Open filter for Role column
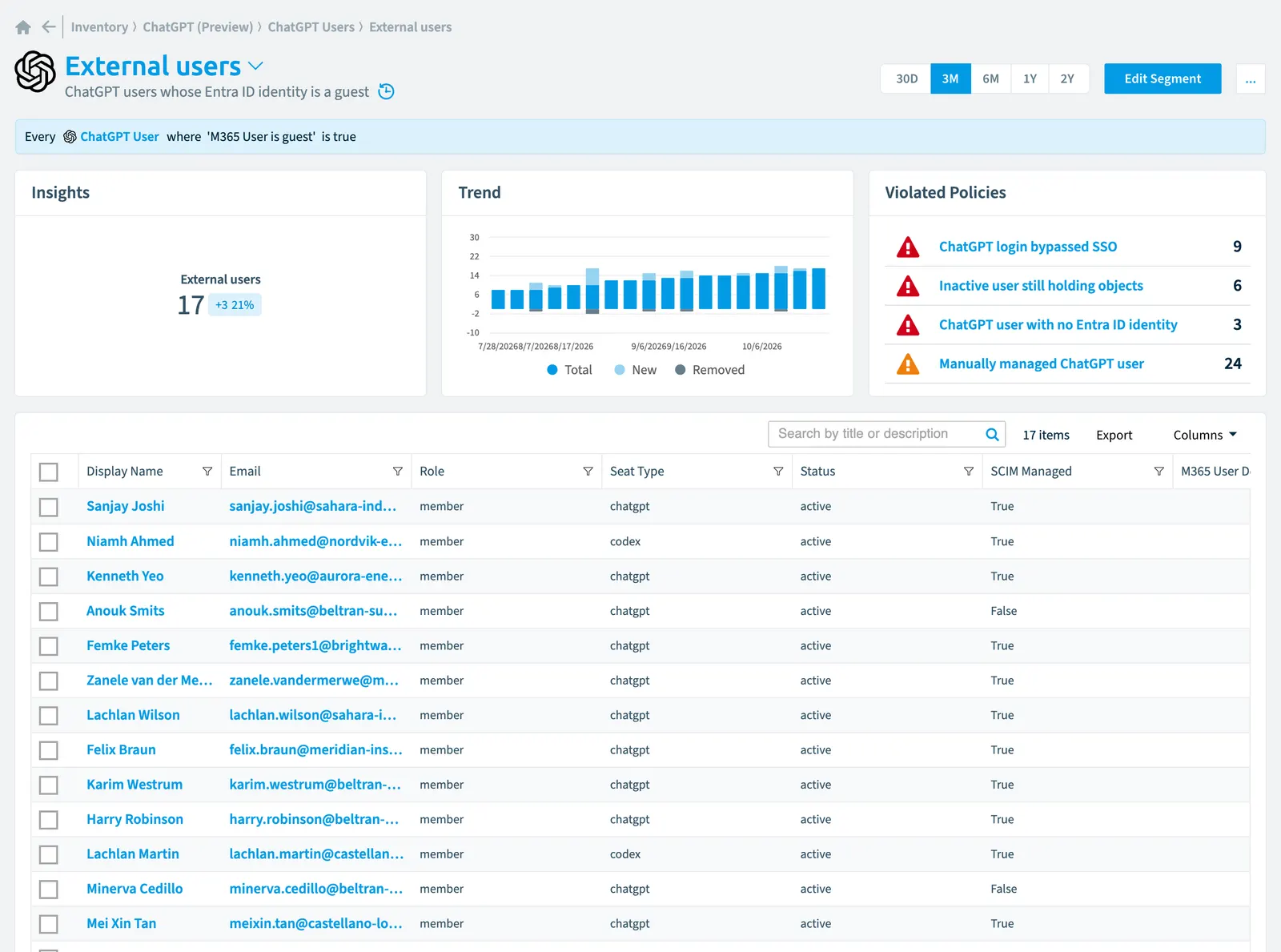1281x952 pixels. click(x=588, y=472)
